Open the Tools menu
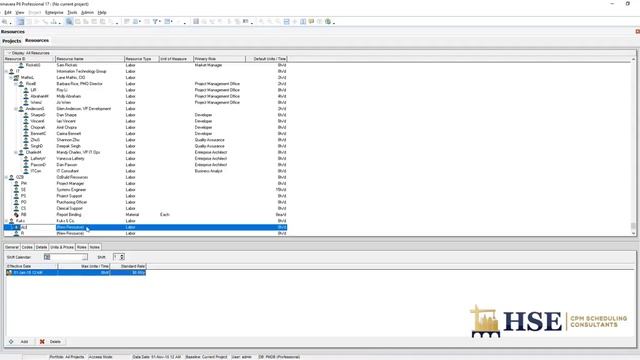This screenshot has height=360, width=640. (72, 13)
